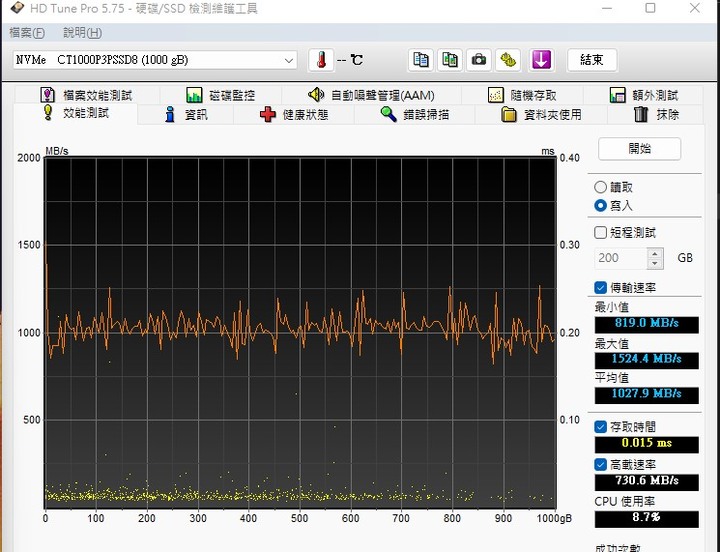Click the 200 GB size input field
This screenshot has height=552, width=720.
coord(620,258)
